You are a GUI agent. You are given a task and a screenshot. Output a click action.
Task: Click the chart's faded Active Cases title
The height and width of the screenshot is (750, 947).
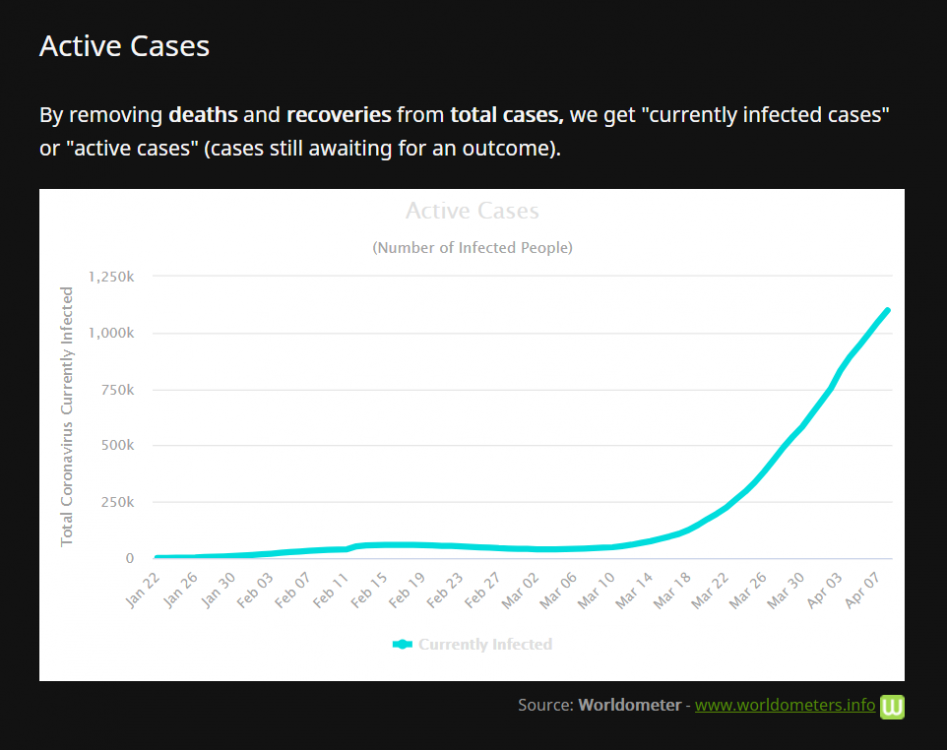pos(472,211)
